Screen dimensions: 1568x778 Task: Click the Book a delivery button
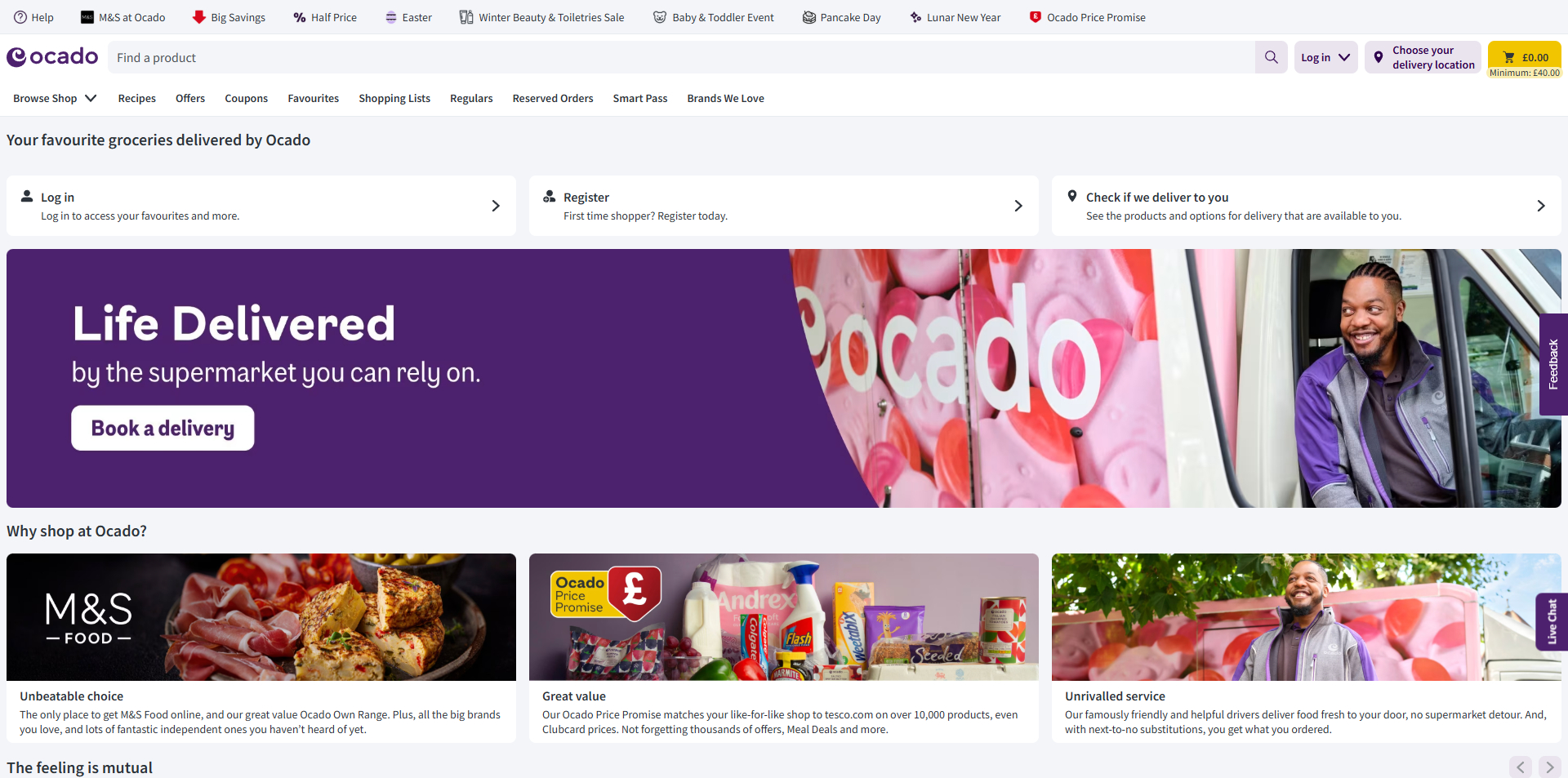point(162,427)
